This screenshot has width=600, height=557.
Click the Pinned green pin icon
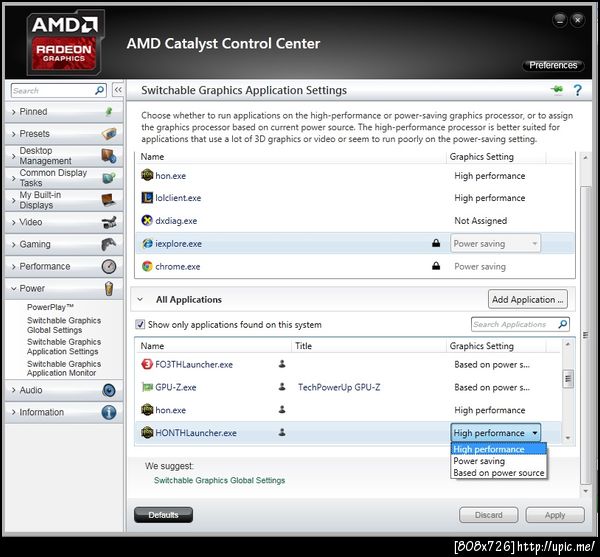(x=109, y=112)
